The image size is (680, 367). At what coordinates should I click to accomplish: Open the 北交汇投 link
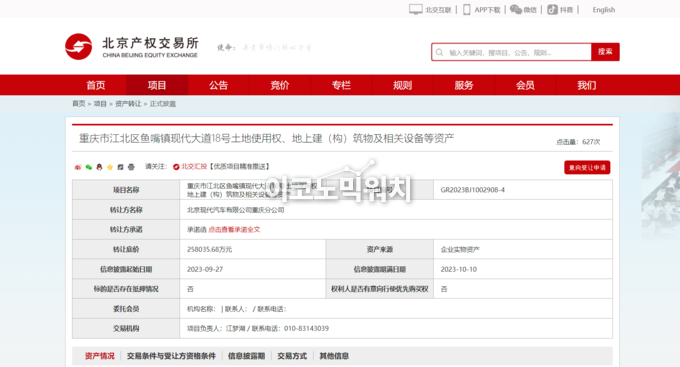(x=194, y=167)
